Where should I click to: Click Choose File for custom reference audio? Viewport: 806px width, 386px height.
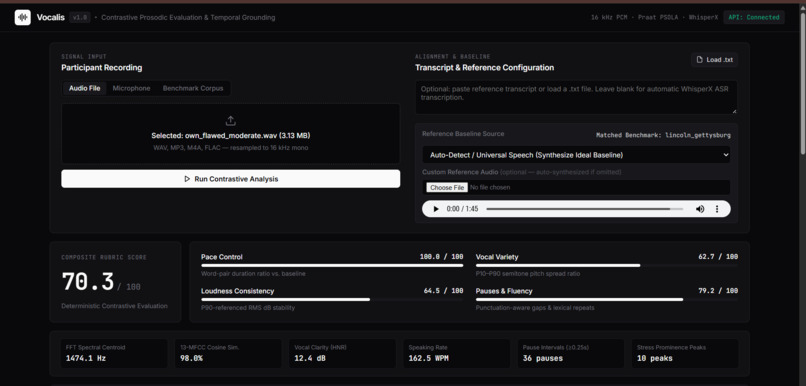(x=447, y=188)
